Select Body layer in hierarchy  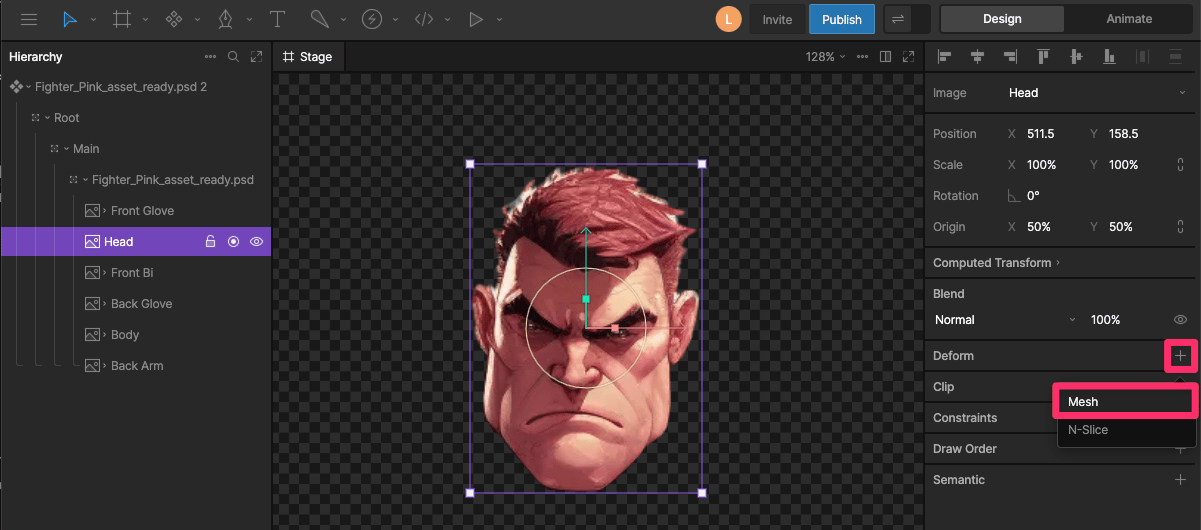click(x=125, y=335)
